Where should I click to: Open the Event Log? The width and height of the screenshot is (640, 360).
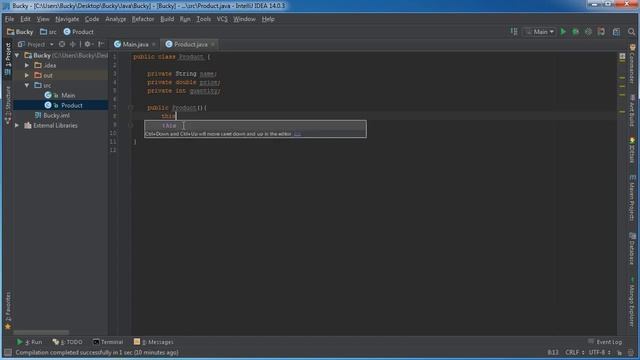coord(605,342)
